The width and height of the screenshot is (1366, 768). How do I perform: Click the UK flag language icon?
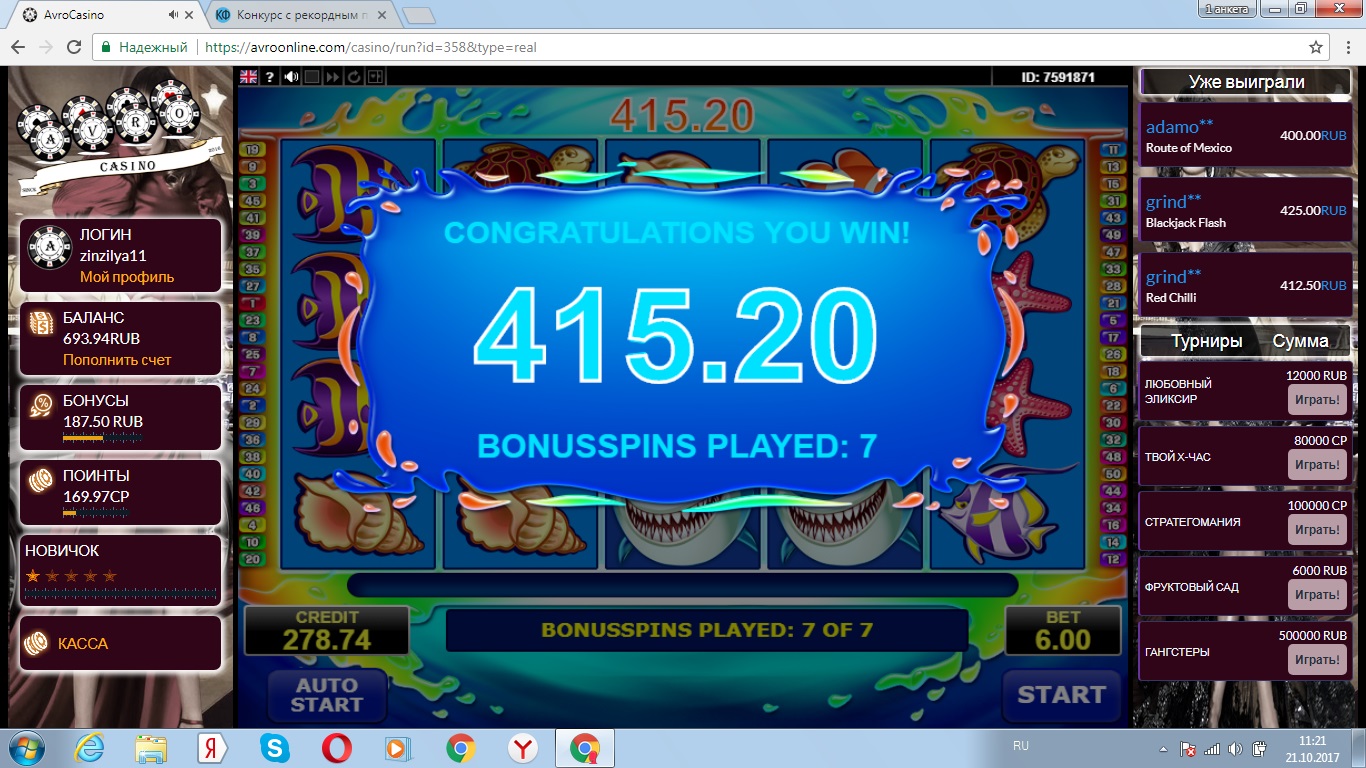249,77
